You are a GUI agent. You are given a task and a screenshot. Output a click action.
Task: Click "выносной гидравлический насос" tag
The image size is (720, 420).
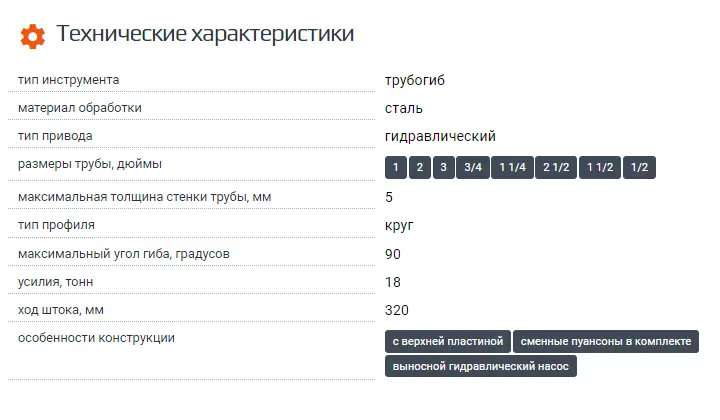tap(481, 367)
